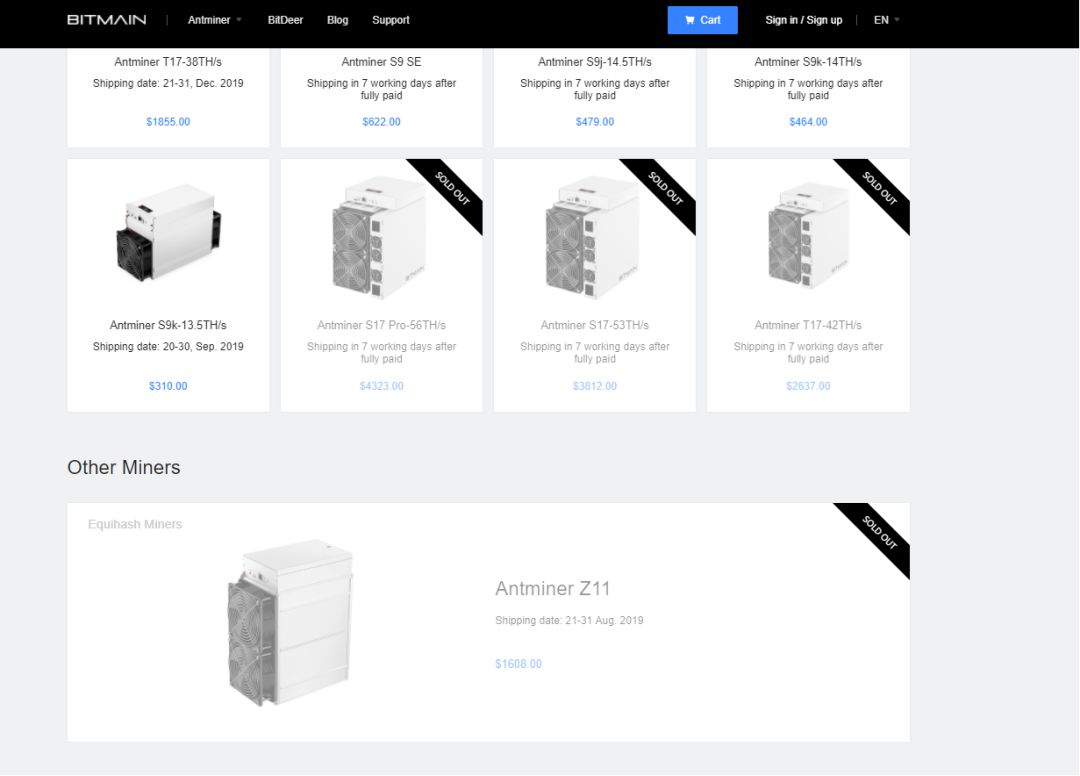Open Antminer S9 SE product title
The height and width of the screenshot is (776, 1080).
pos(382,62)
